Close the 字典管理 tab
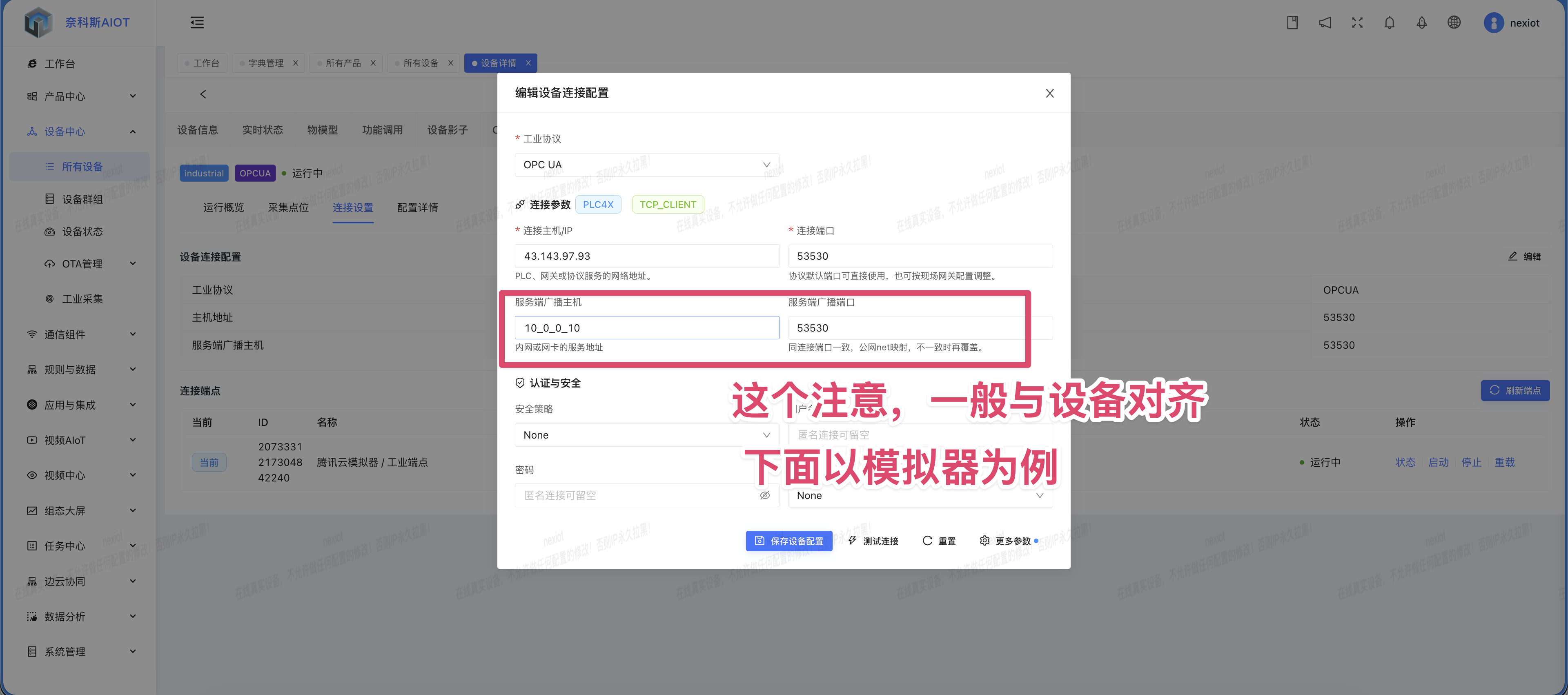The height and width of the screenshot is (695, 1568). point(295,63)
